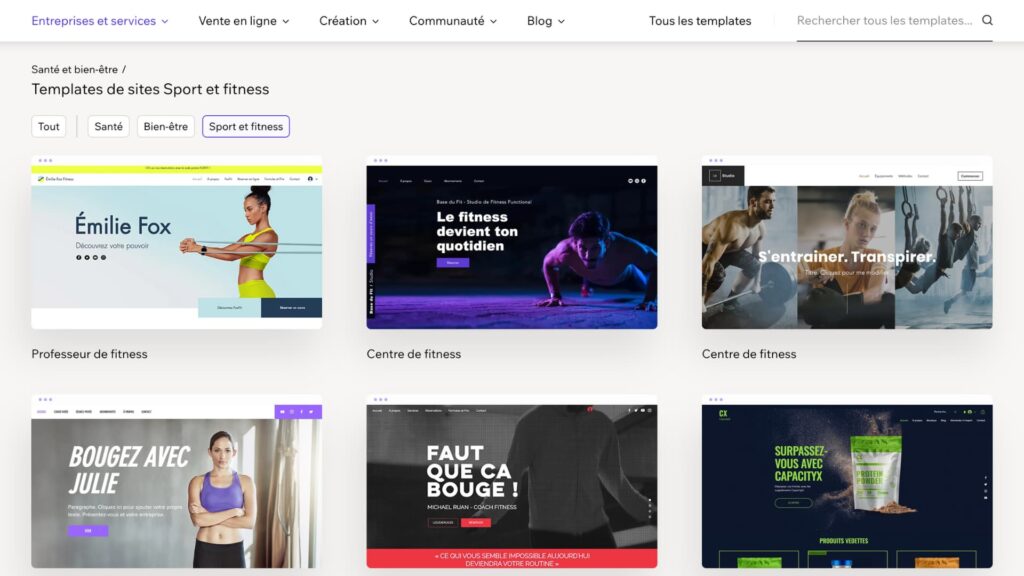Select the Tout filter
1024x576 pixels.
48,126
